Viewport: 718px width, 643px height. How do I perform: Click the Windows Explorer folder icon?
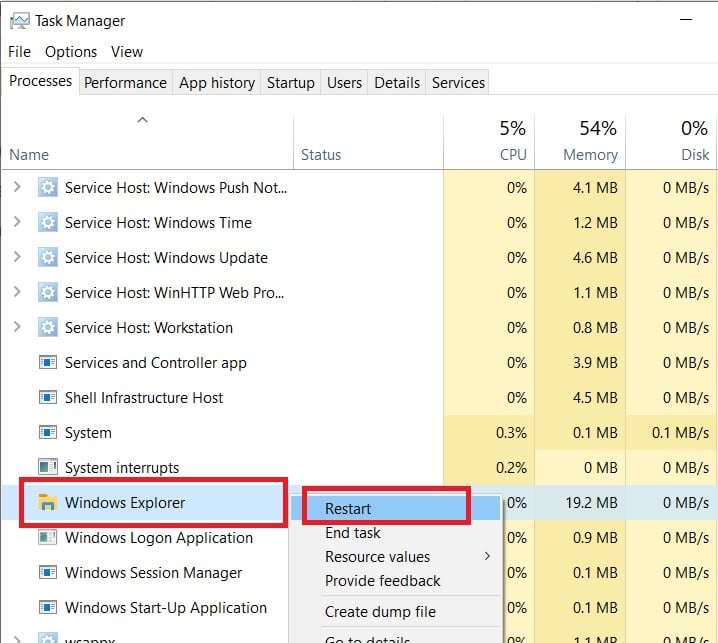46,502
